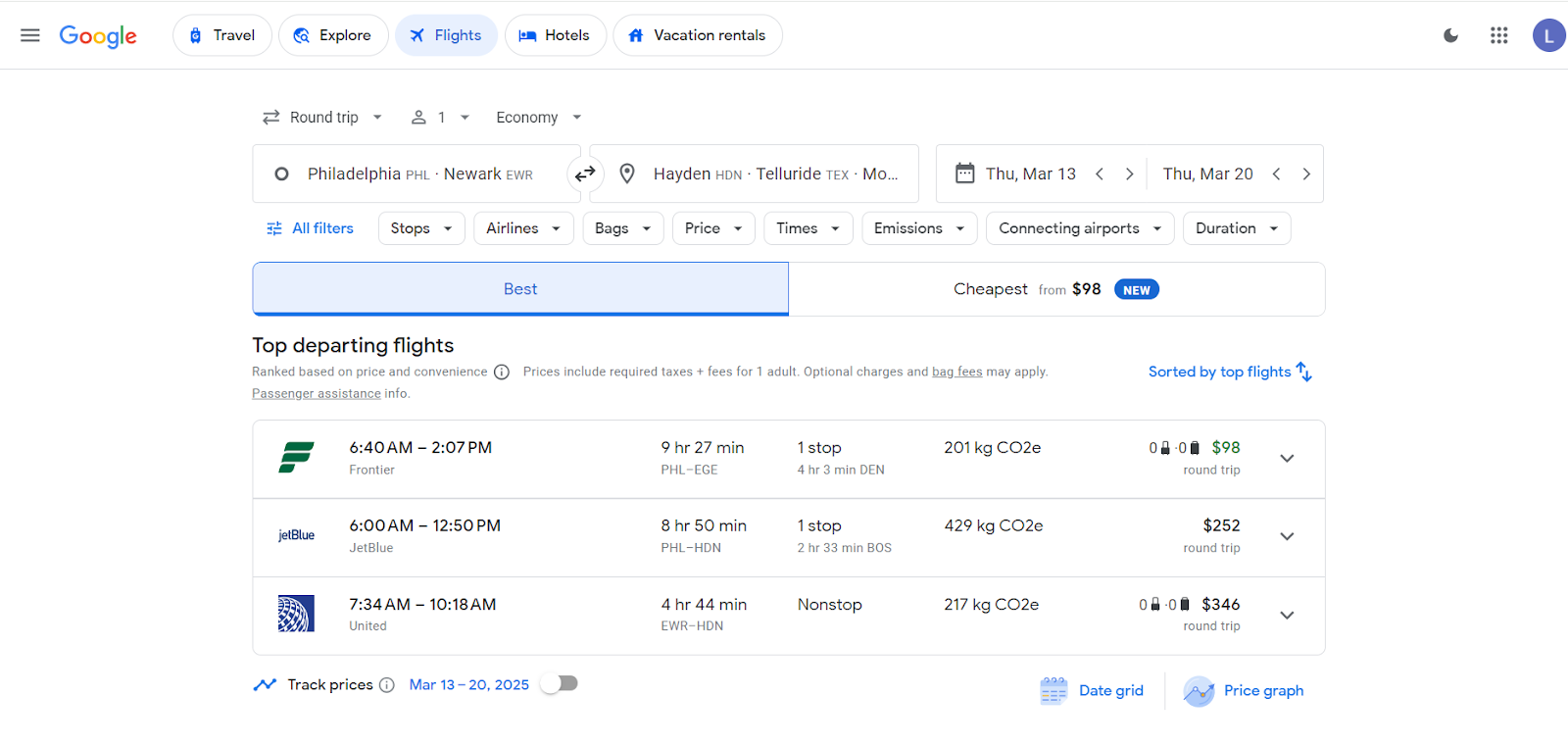Click the JetBlue airline logo

[296, 535]
